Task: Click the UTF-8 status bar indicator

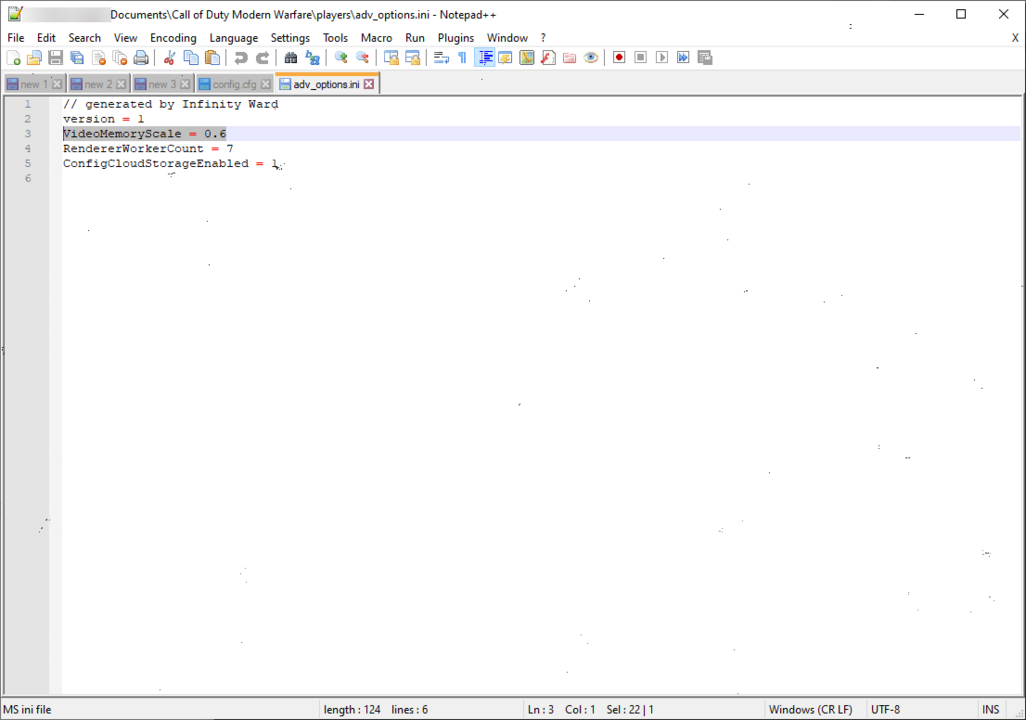Action: pyautogui.click(x=884, y=709)
